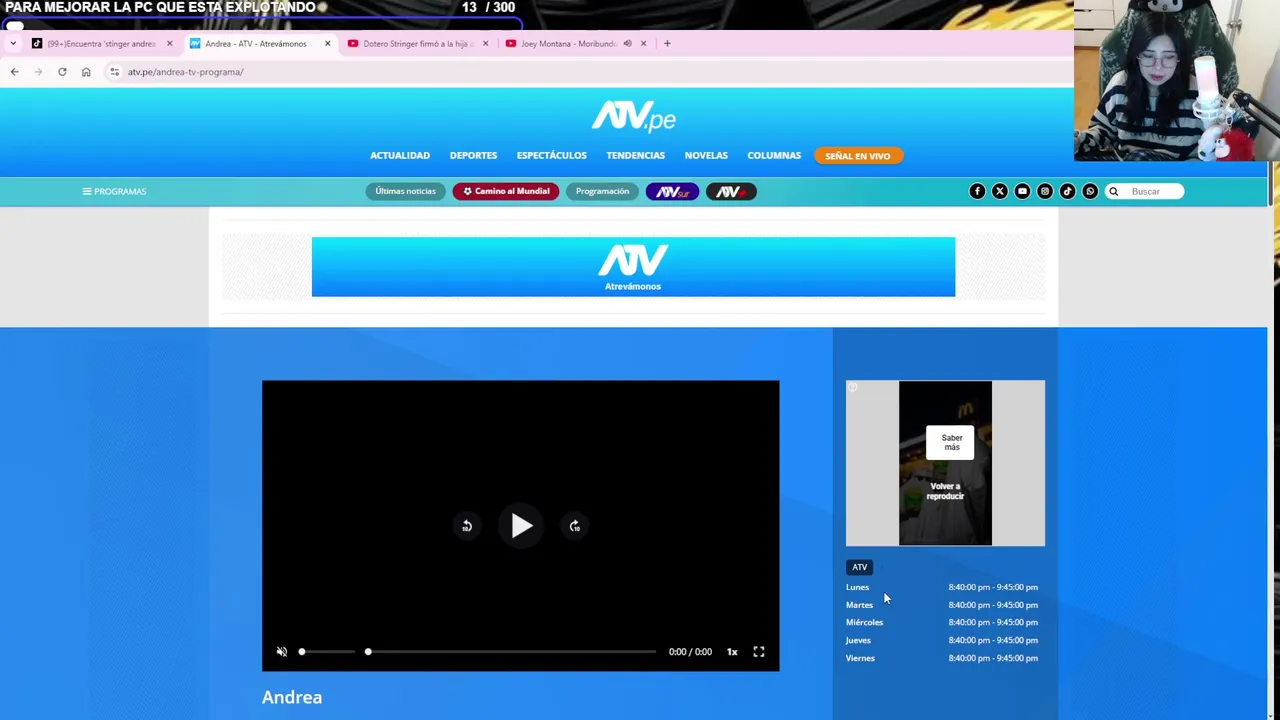Expand the browser tab list chevron
The width and height of the screenshot is (1280, 720).
[x=13, y=43]
